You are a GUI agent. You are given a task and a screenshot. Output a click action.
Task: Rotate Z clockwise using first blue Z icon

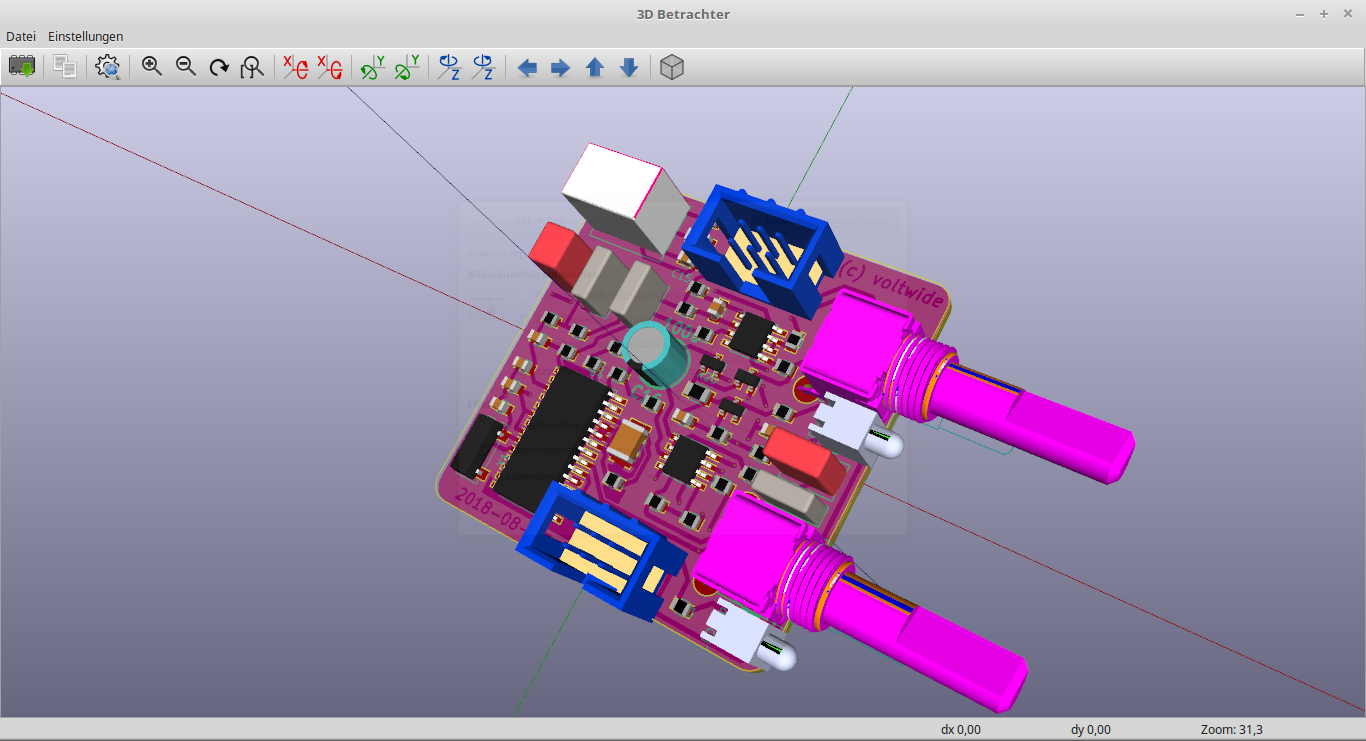click(450, 67)
